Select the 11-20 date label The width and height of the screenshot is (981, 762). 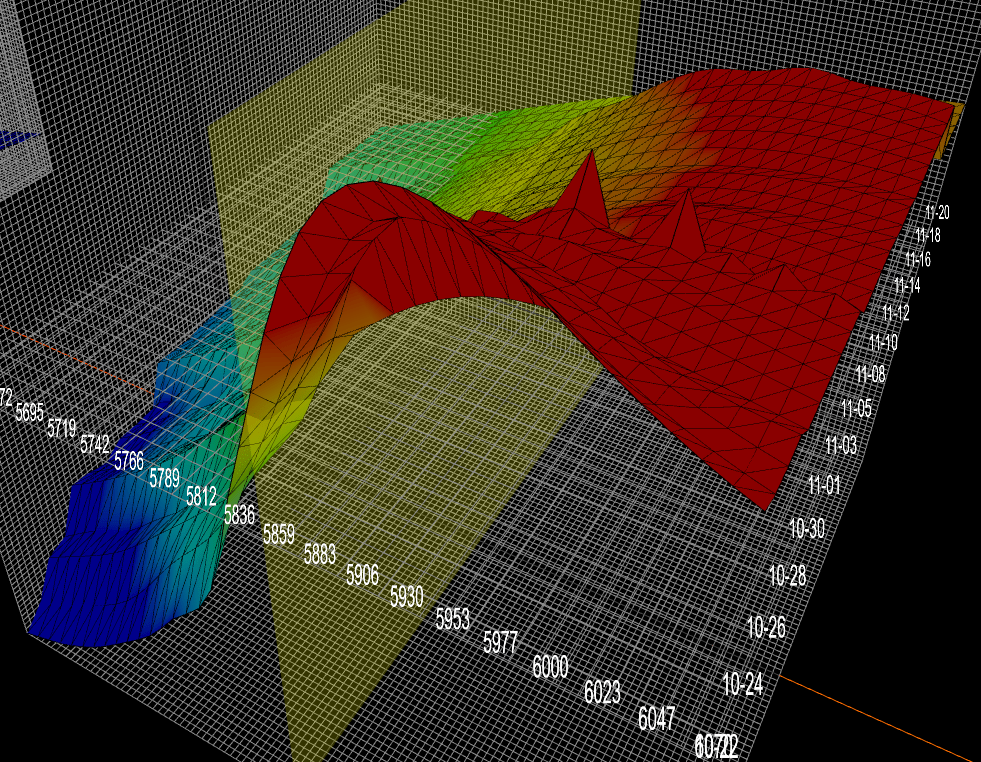937,212
